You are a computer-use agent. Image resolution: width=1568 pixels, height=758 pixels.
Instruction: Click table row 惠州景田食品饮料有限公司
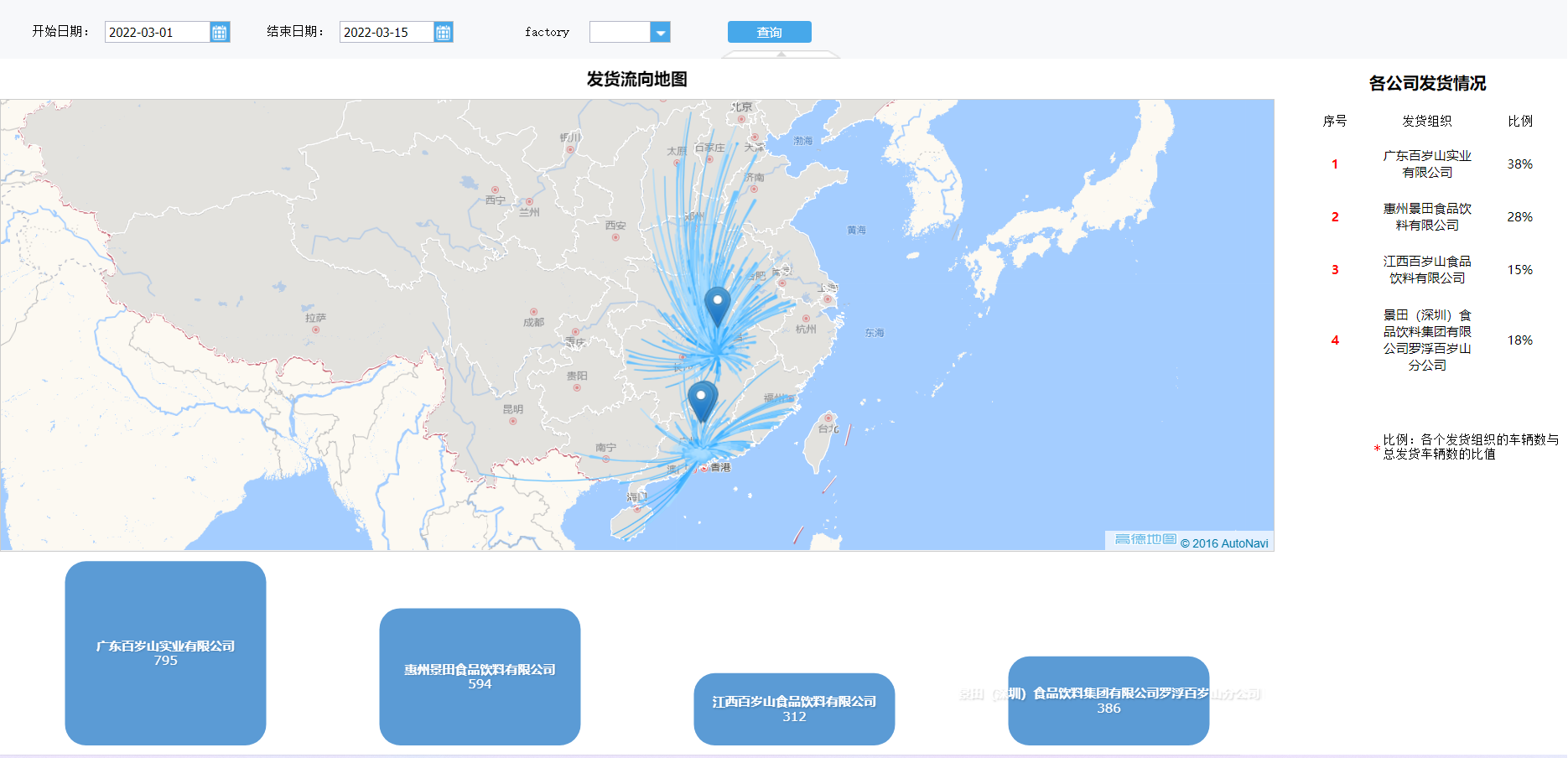[x=1427, y=217]
